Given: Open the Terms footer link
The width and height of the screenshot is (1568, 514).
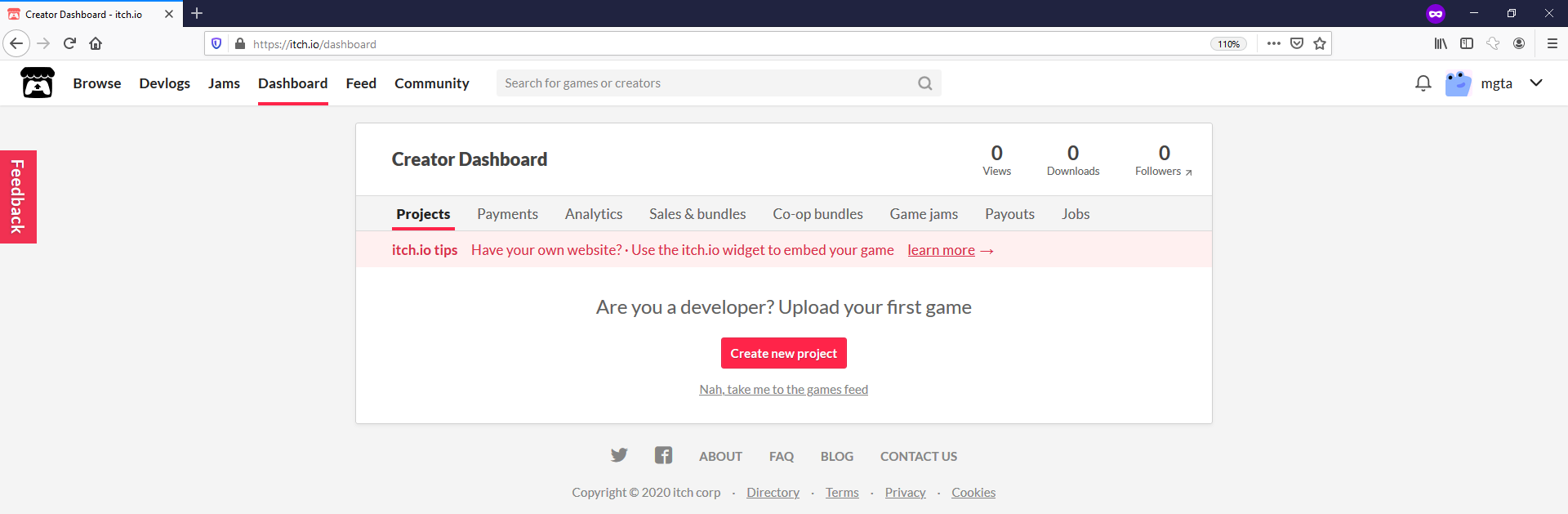Looking at the screenshot, I should point(842,493).
